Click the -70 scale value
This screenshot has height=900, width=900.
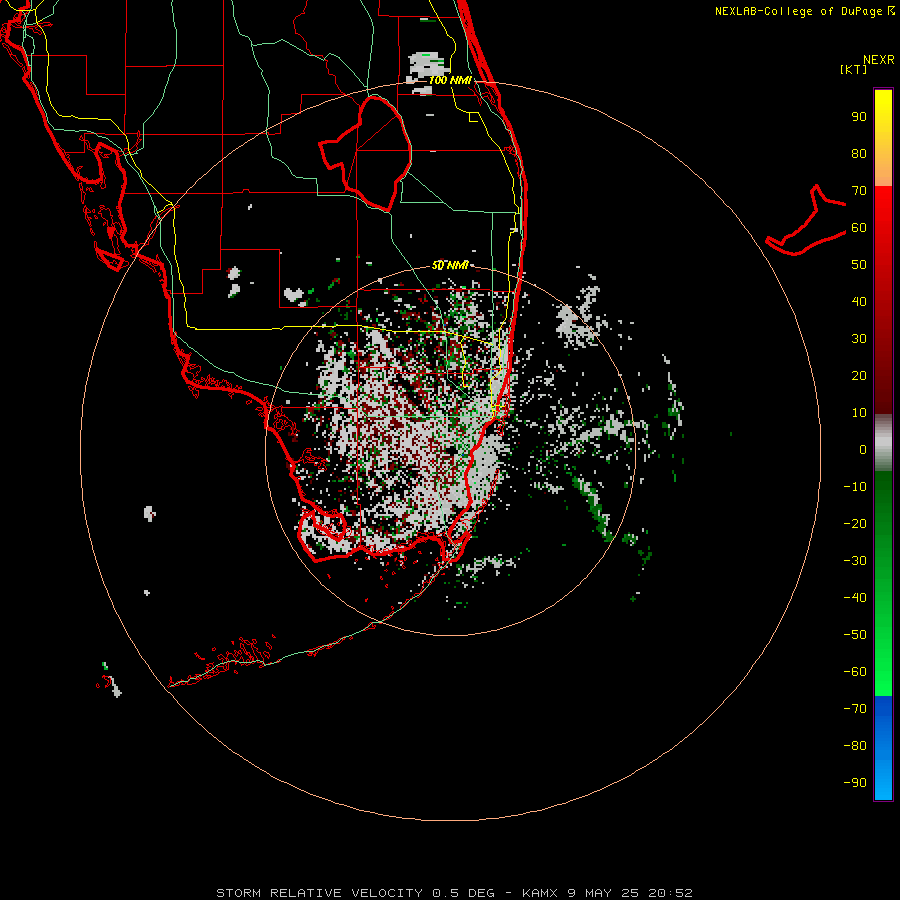855,709
